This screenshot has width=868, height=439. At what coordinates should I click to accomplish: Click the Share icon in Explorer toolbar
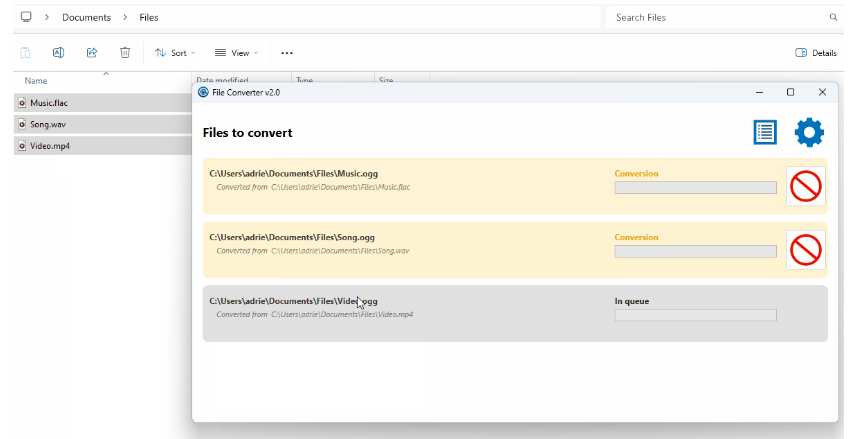(91, 53)
